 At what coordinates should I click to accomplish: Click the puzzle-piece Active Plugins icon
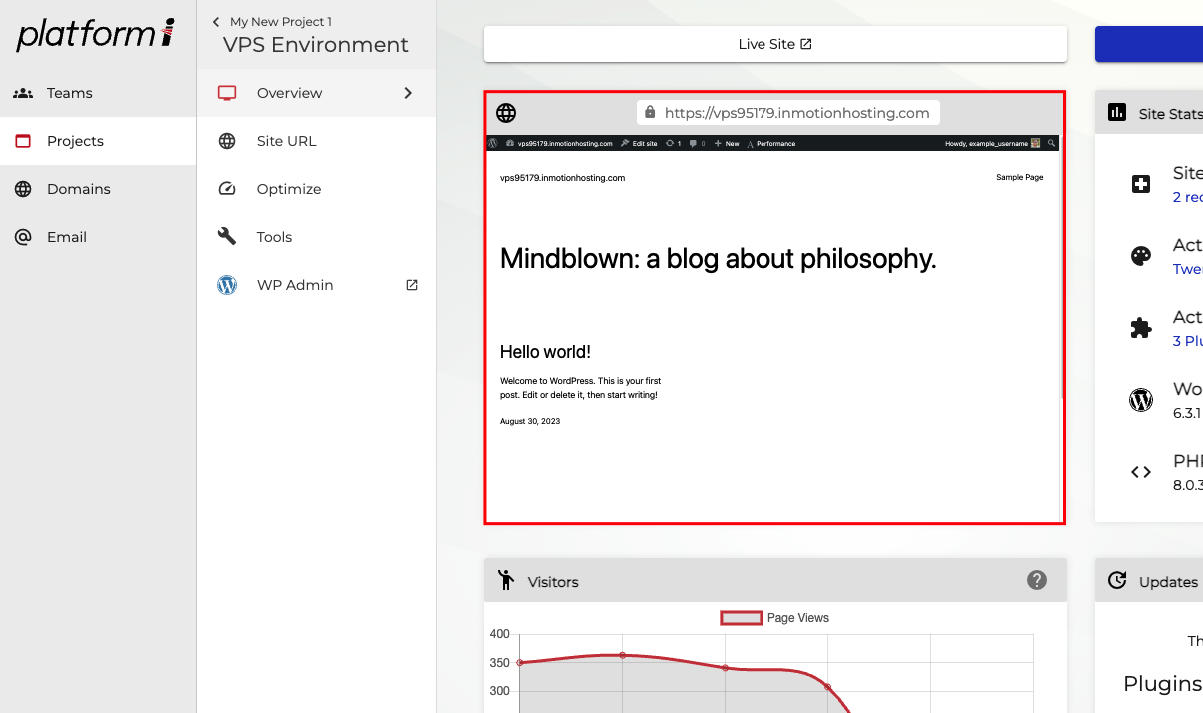click(1141, 327)
